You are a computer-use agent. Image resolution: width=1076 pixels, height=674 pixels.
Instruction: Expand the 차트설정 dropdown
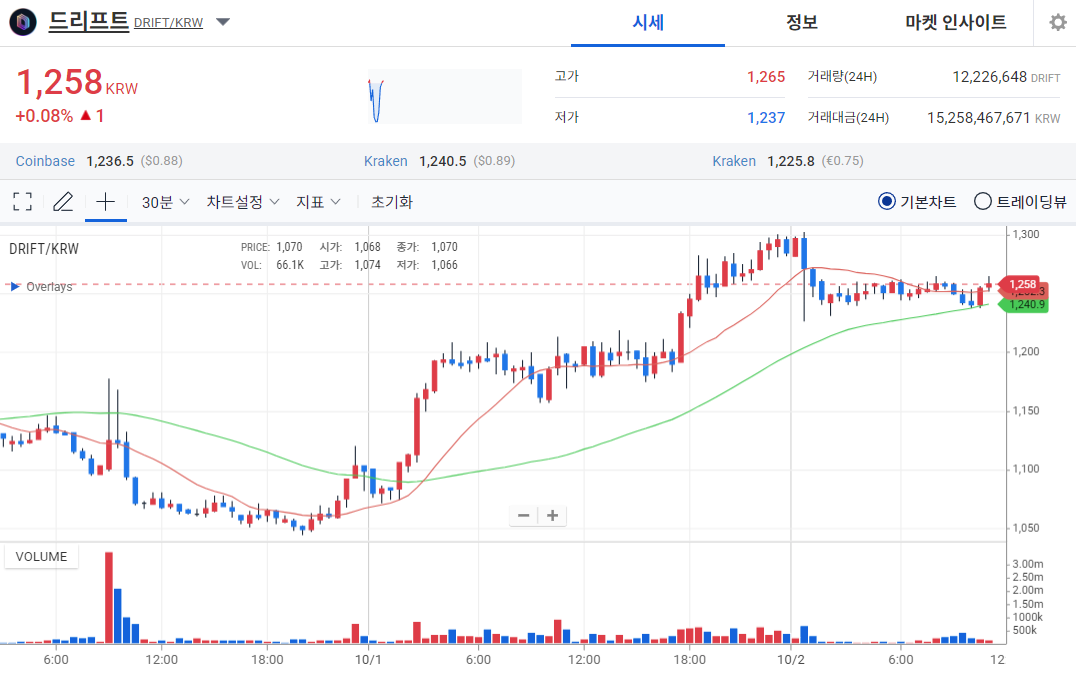(243, 202)
